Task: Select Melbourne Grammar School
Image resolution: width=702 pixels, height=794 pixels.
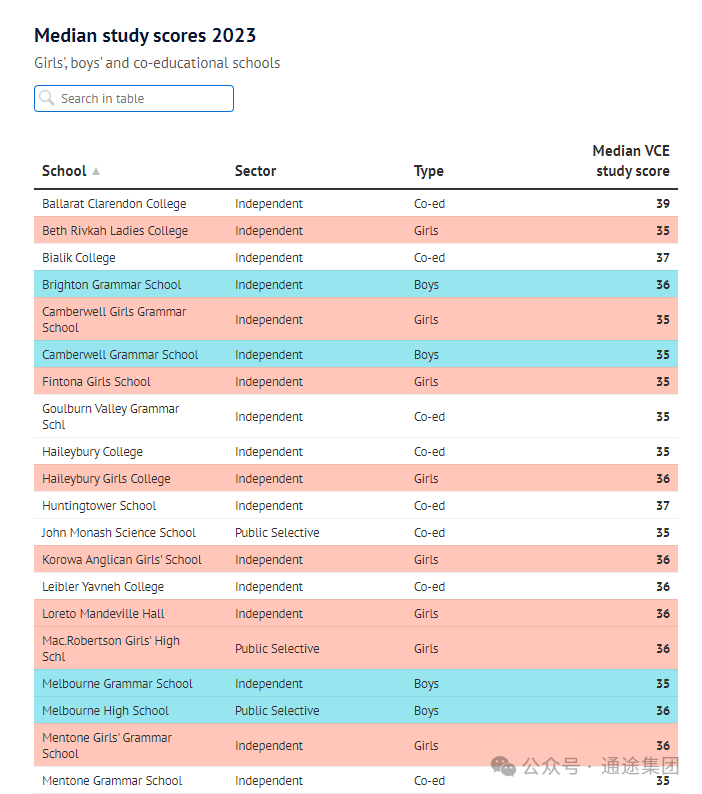Action: (x=117, y=684)
